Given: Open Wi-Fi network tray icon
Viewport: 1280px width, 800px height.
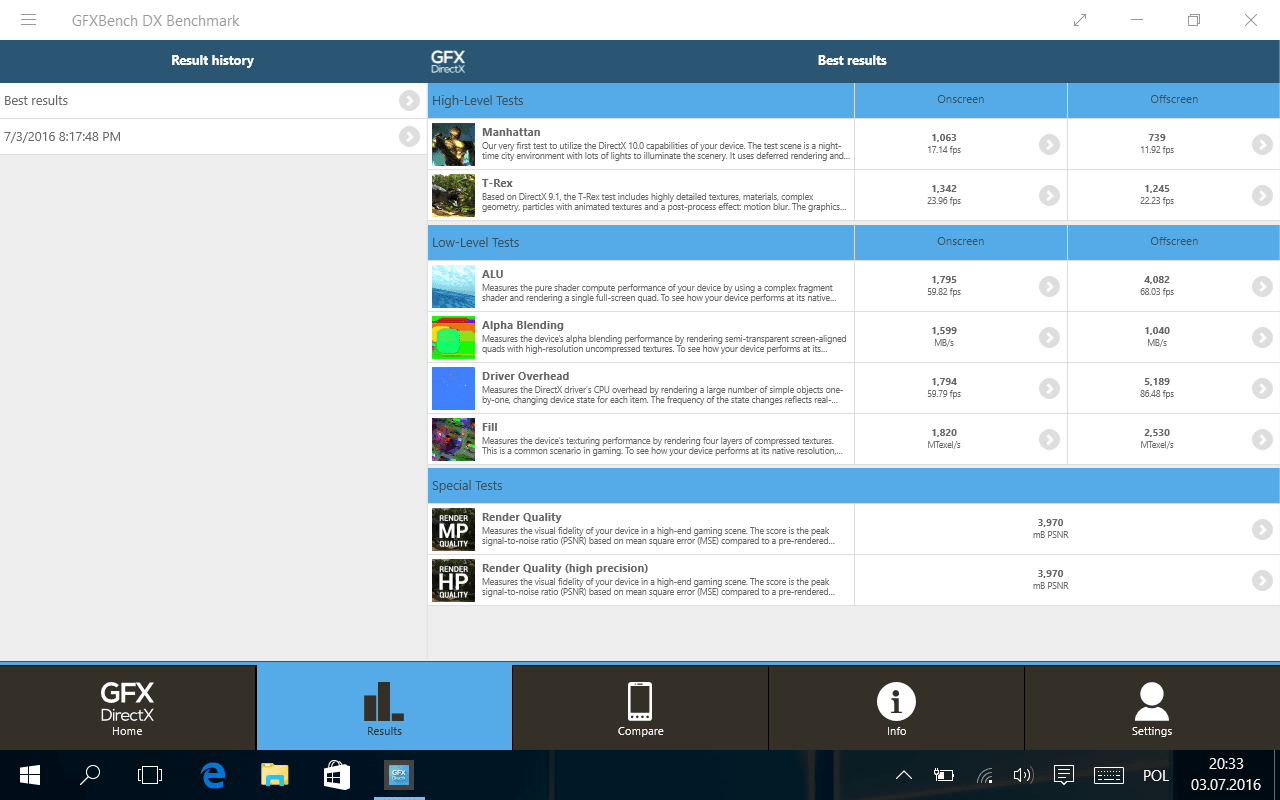Looking at the screenshot, I should coord(984,775).
